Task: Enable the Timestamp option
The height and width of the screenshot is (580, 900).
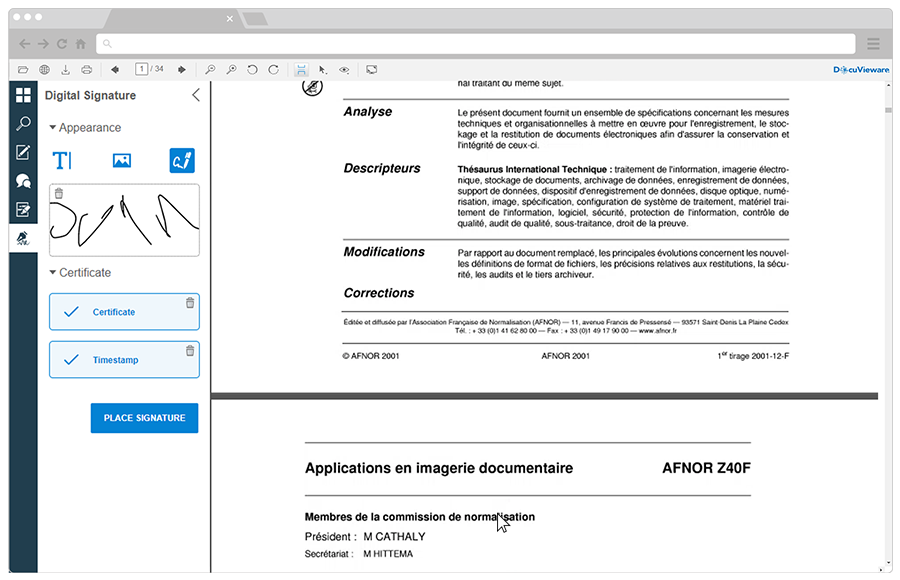Action: point(124,359)
